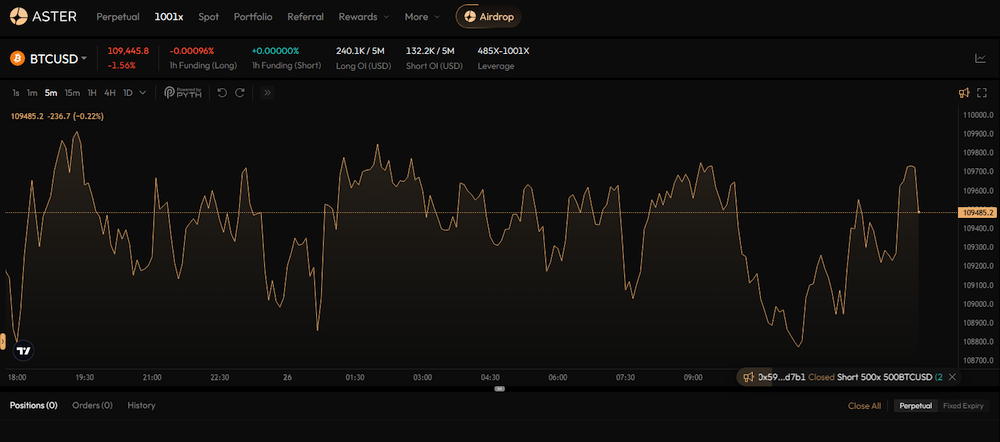Screen dimensions: 1000x442
Task: Switch to the Orders tab
Action: point(92,405)
